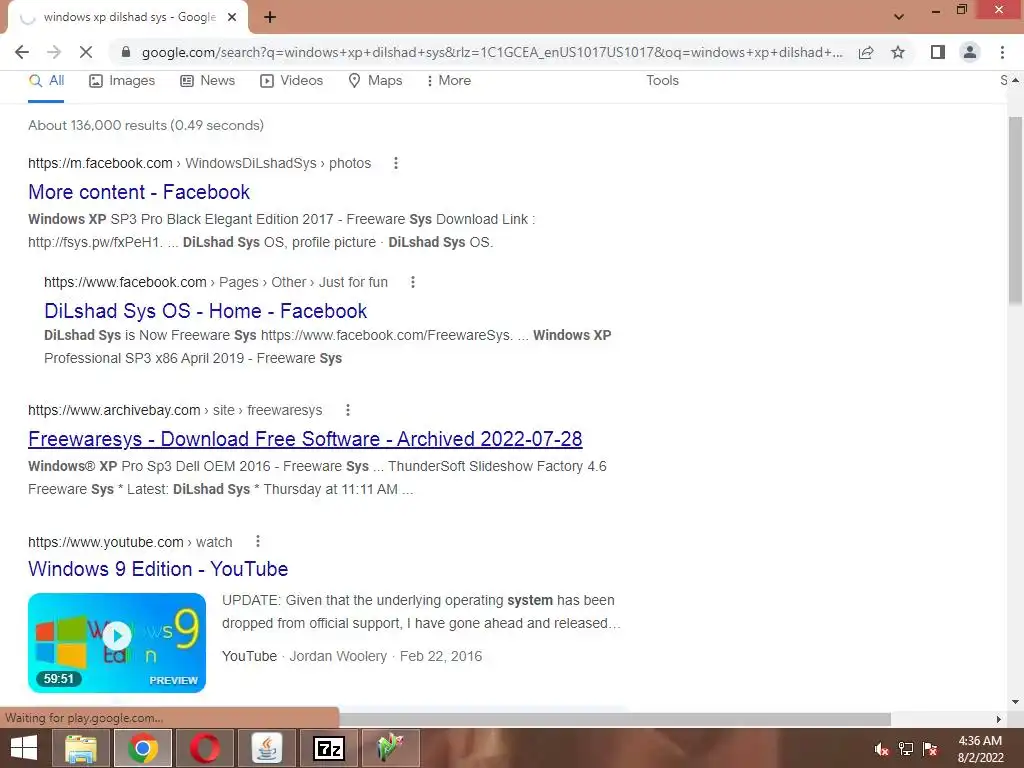The height and width of the screenshot is (768, 1024).
Task: Open network status tray icon
Action: [906, 749]
